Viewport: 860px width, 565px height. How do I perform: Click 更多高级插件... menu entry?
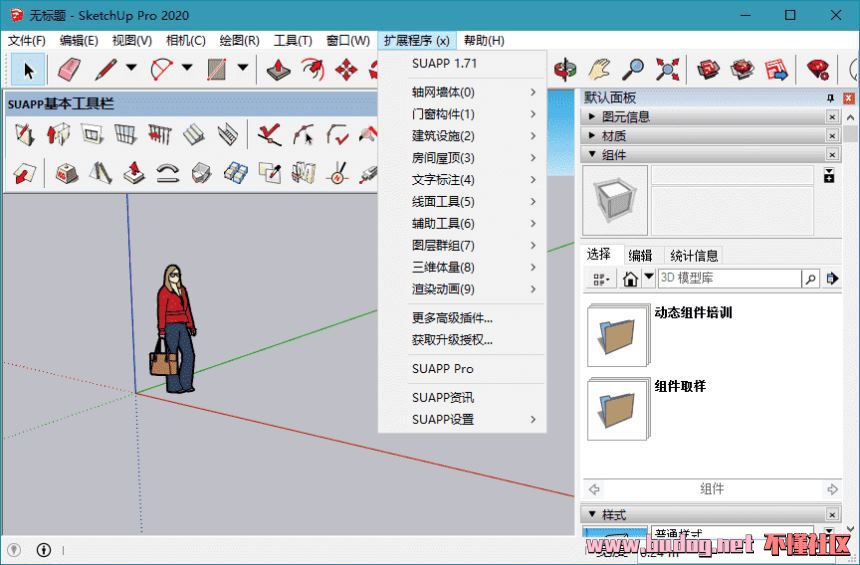pos(462,318)
